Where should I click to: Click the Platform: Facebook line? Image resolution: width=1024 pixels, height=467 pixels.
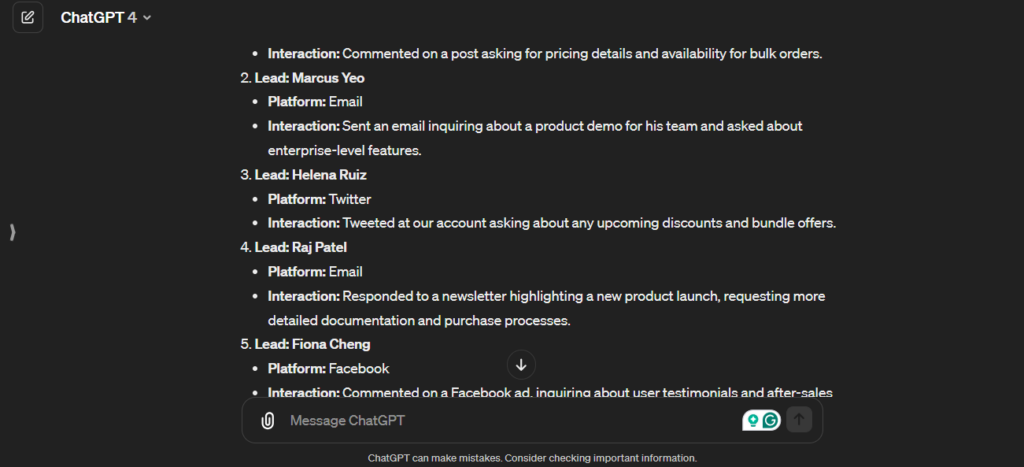point(328,368)
